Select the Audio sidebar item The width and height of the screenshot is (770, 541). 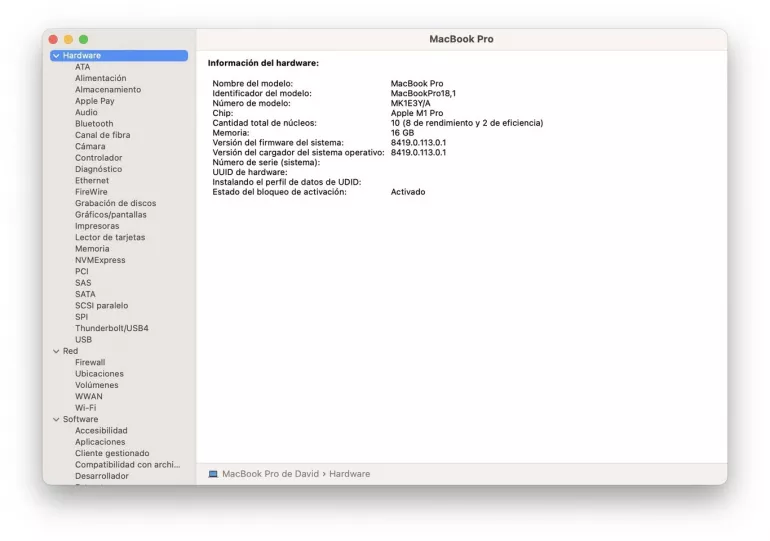[x=86, y=112]
